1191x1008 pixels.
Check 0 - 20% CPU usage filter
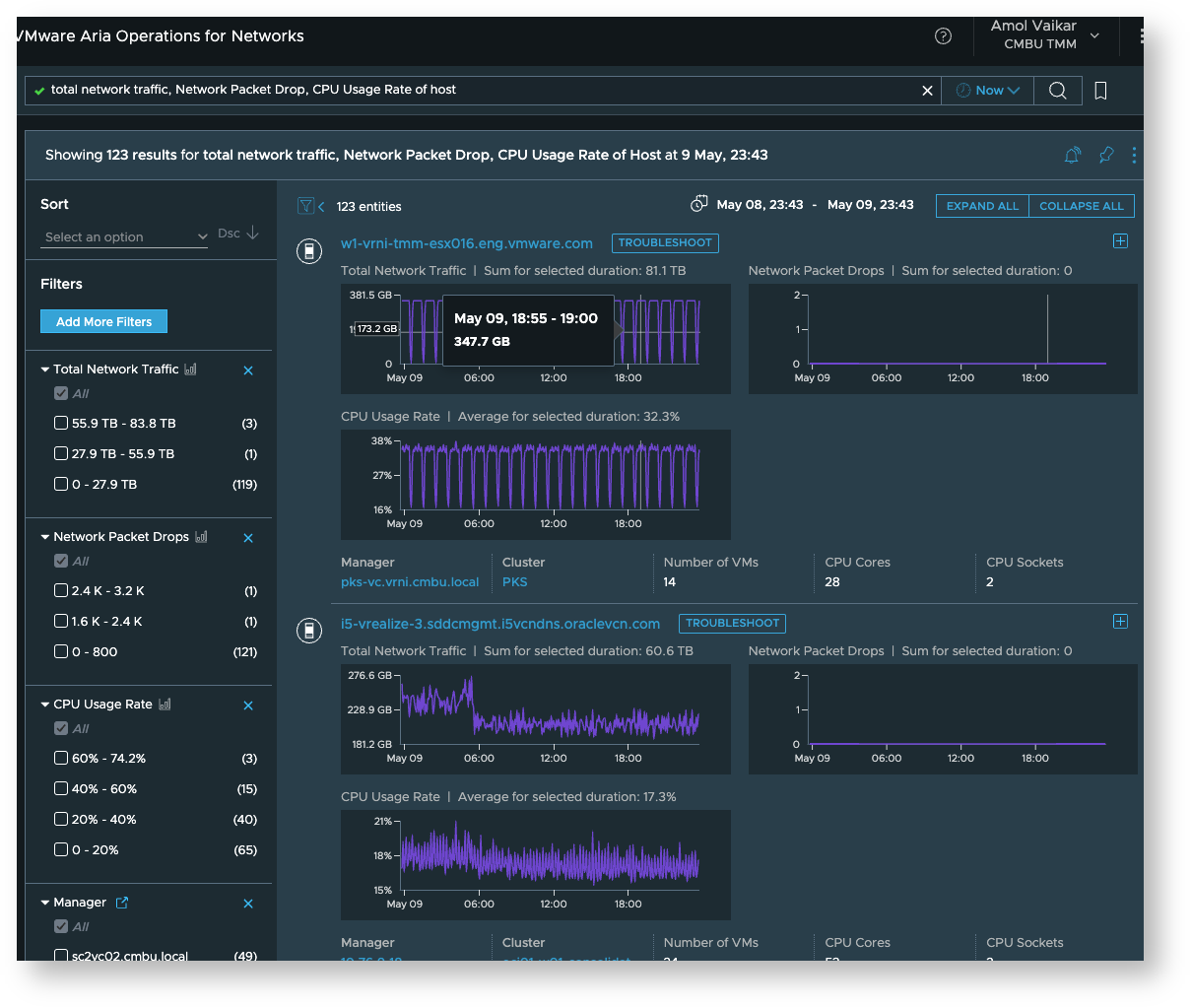61,850
